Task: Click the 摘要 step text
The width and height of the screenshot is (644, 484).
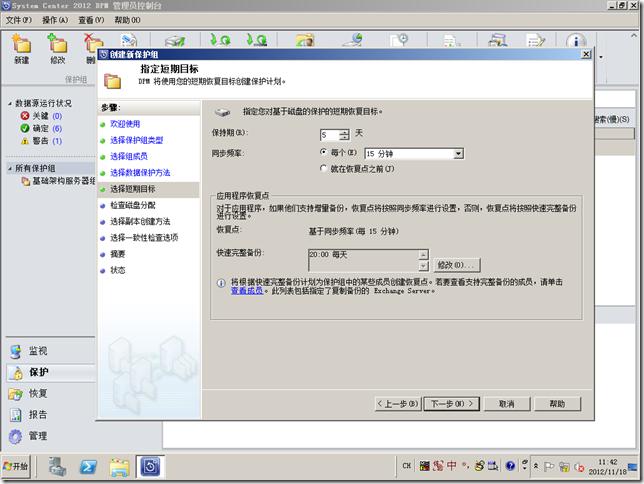Action: pyautogui.click(x=117, y=254)
